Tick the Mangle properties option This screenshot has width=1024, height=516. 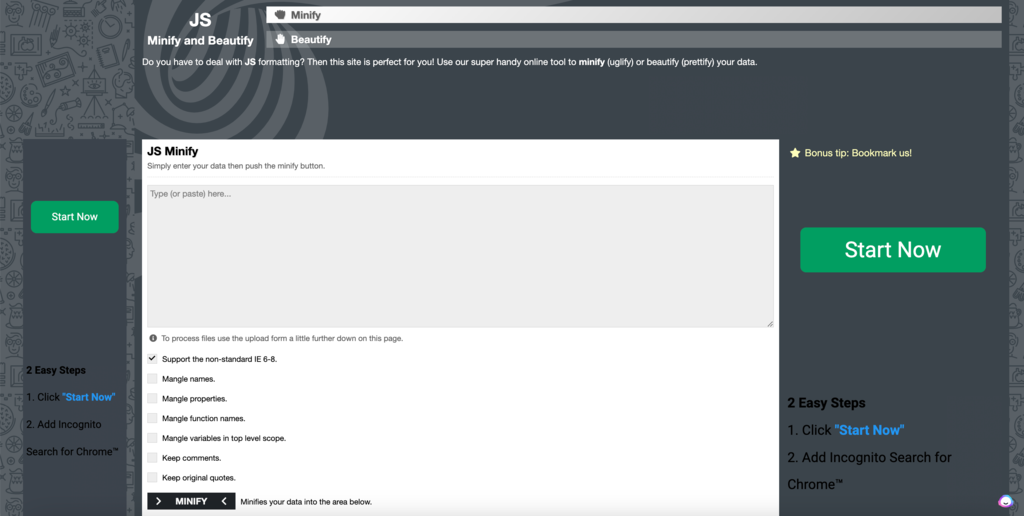153,398
